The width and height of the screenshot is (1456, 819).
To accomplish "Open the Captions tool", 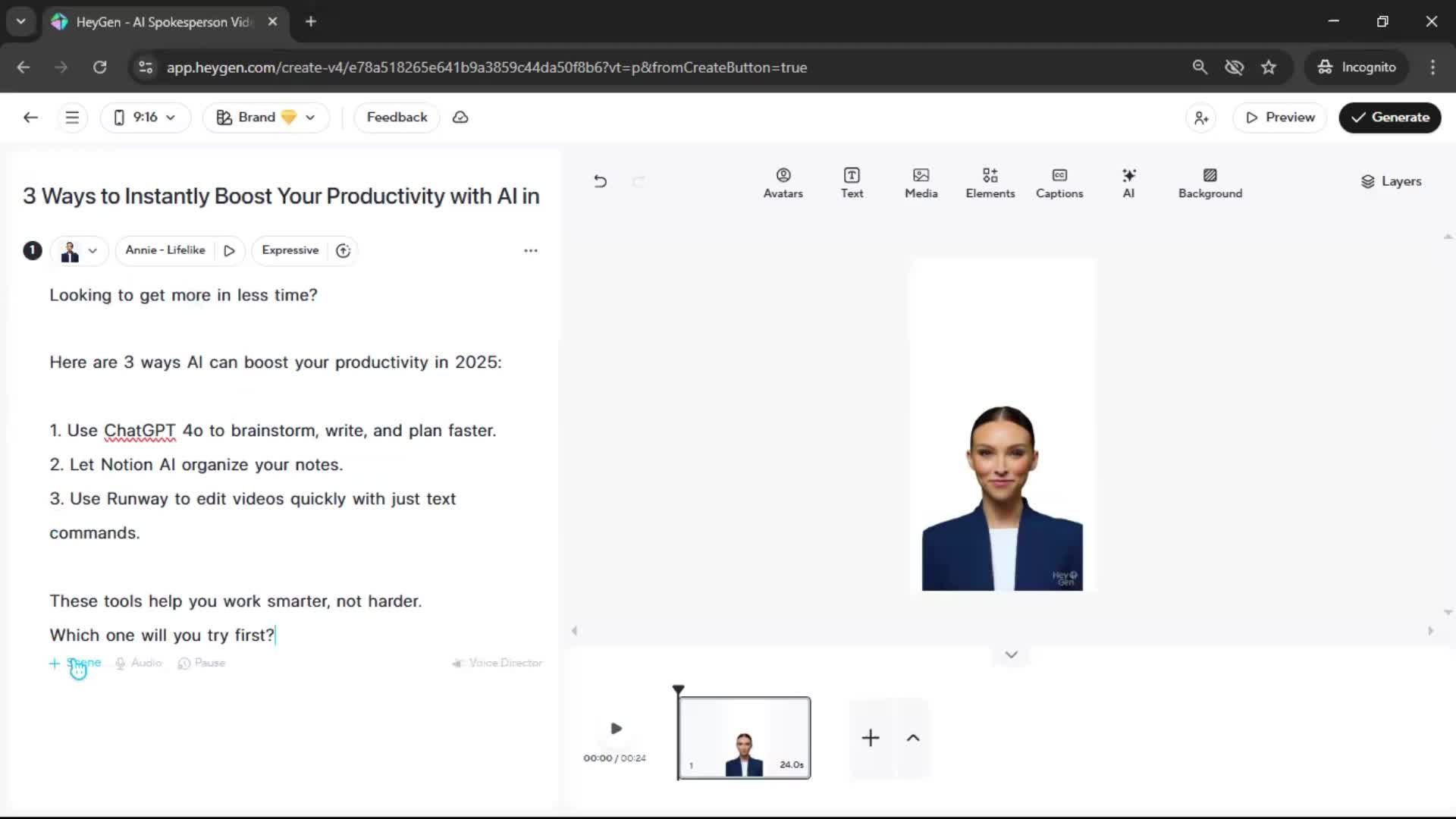I will (1059, 183).
